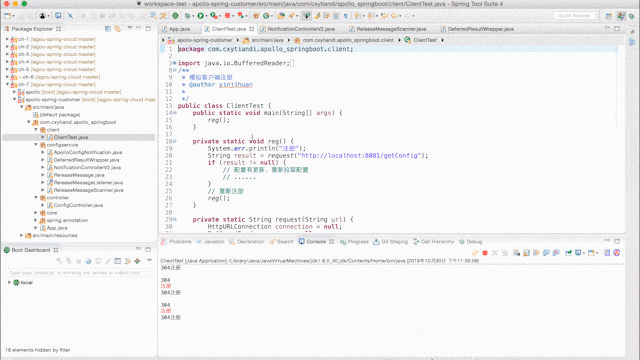Screen dimensions: 640x360
Task: Click the green Run button in toolbar
Action: (200, 16)
